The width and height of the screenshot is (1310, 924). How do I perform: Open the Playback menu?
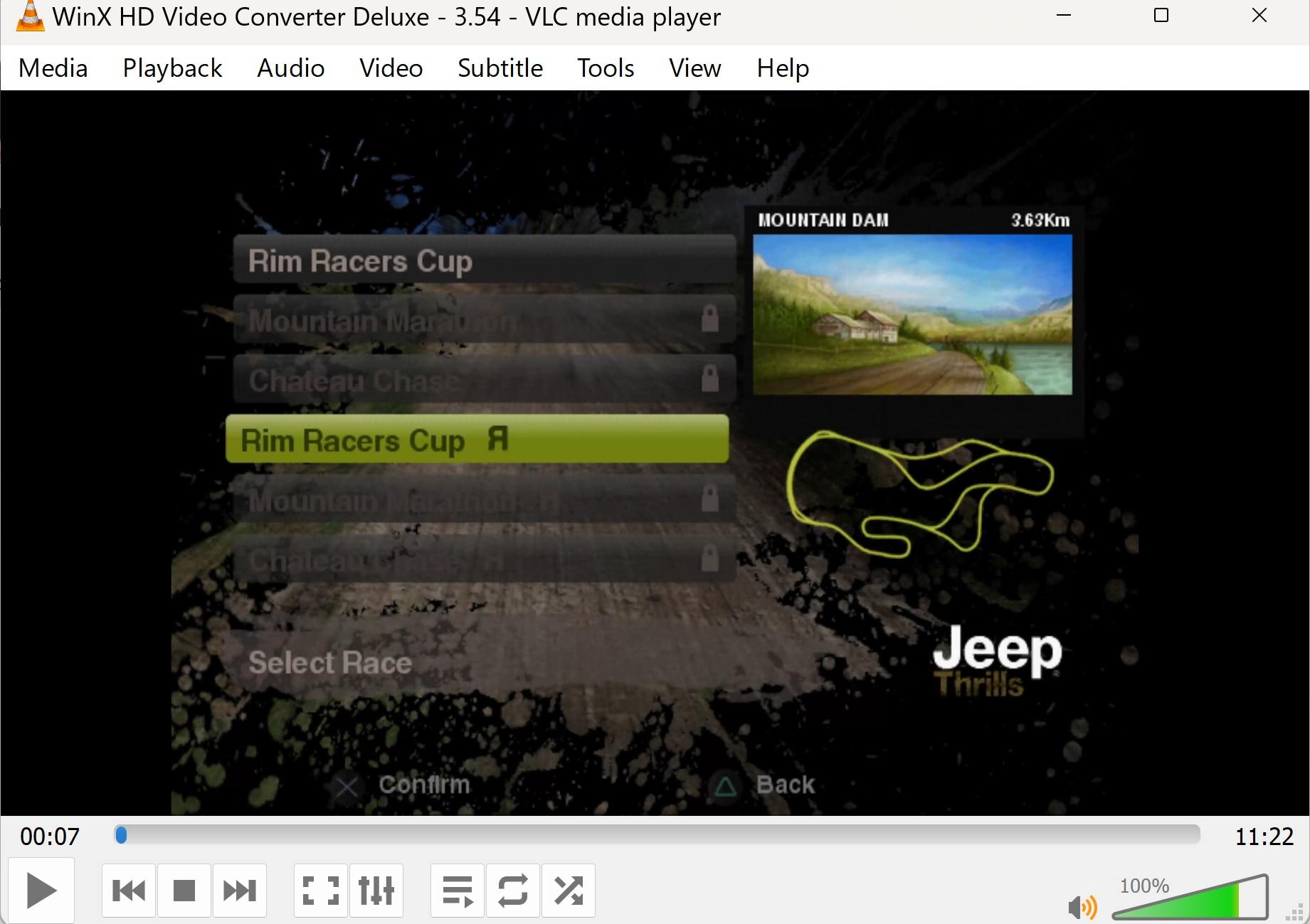coord(172,68)
